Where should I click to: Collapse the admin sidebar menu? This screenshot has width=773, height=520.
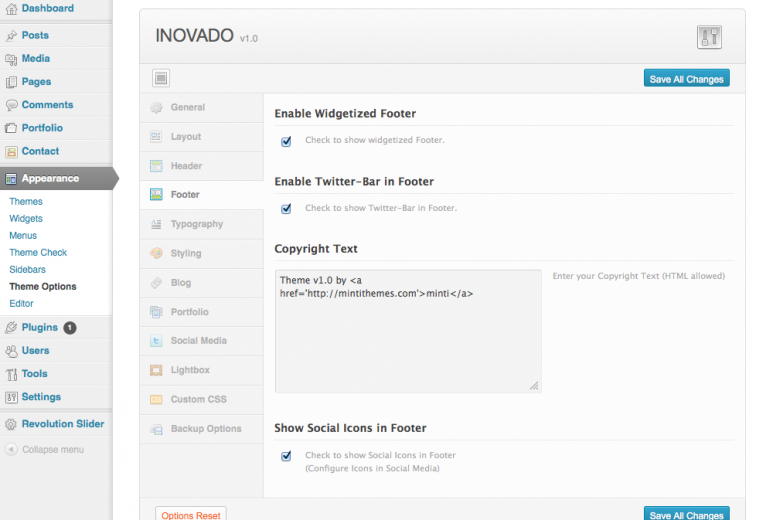(45, 450)
